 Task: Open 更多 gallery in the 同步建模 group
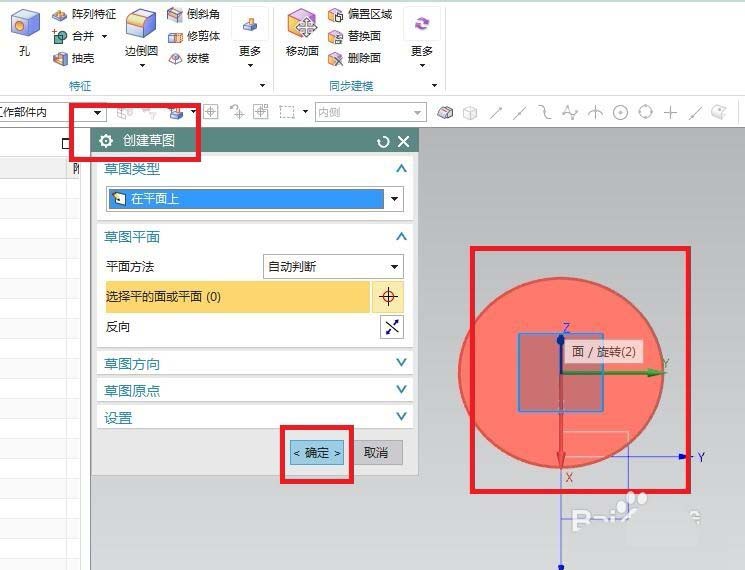point(422,38)
